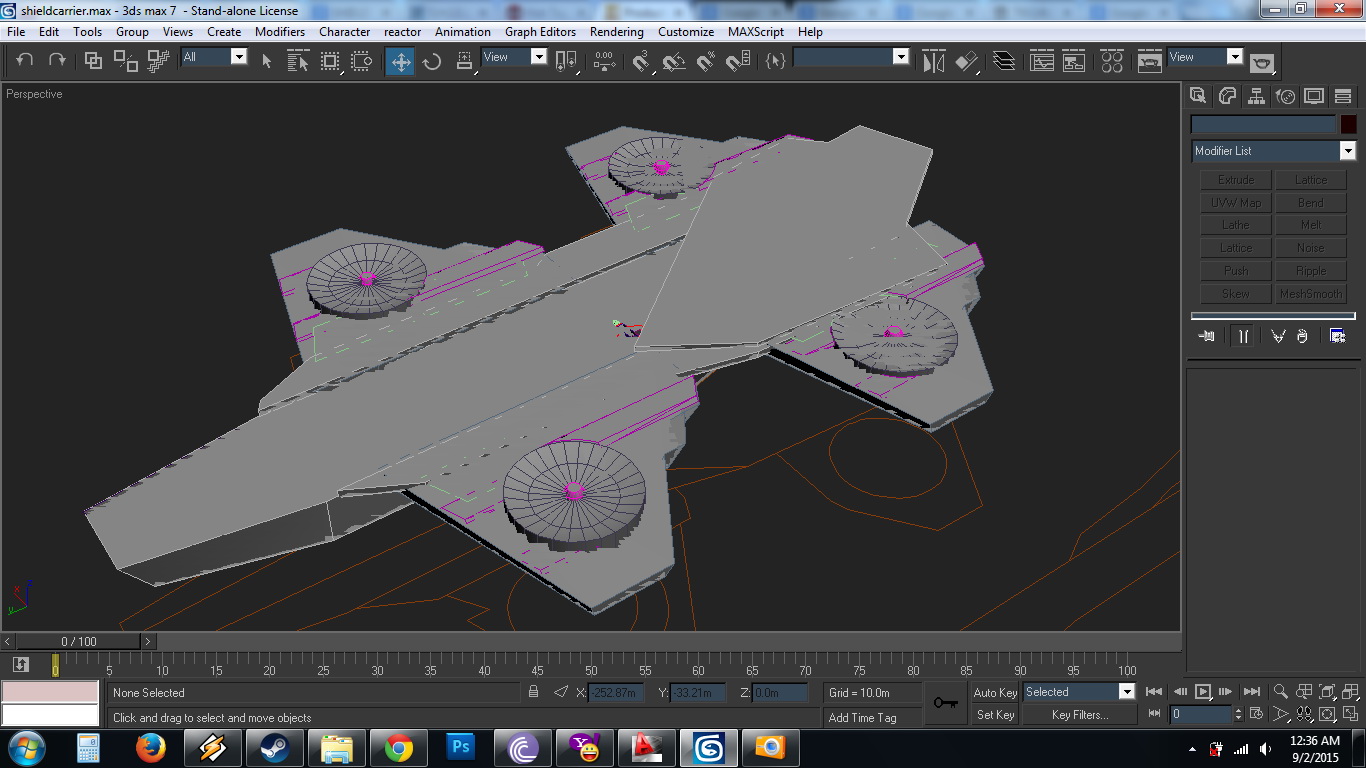Open the Rendering menu
The height and width of the screenshot is (768, 1366).
click(x=617, y=32)
